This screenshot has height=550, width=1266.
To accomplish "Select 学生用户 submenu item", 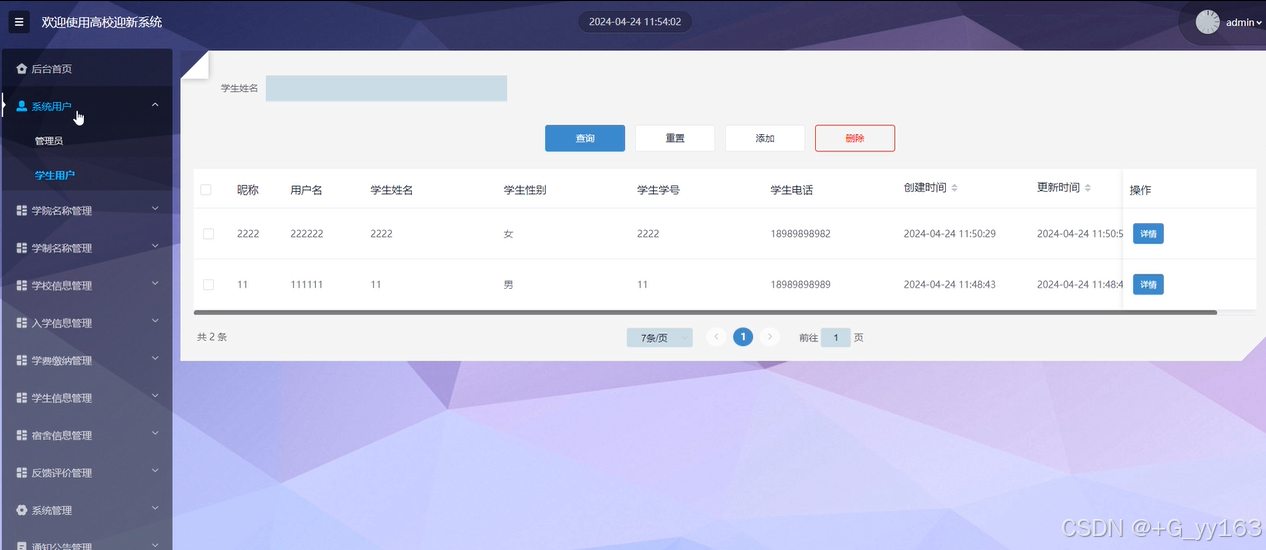I will [55, 175].
